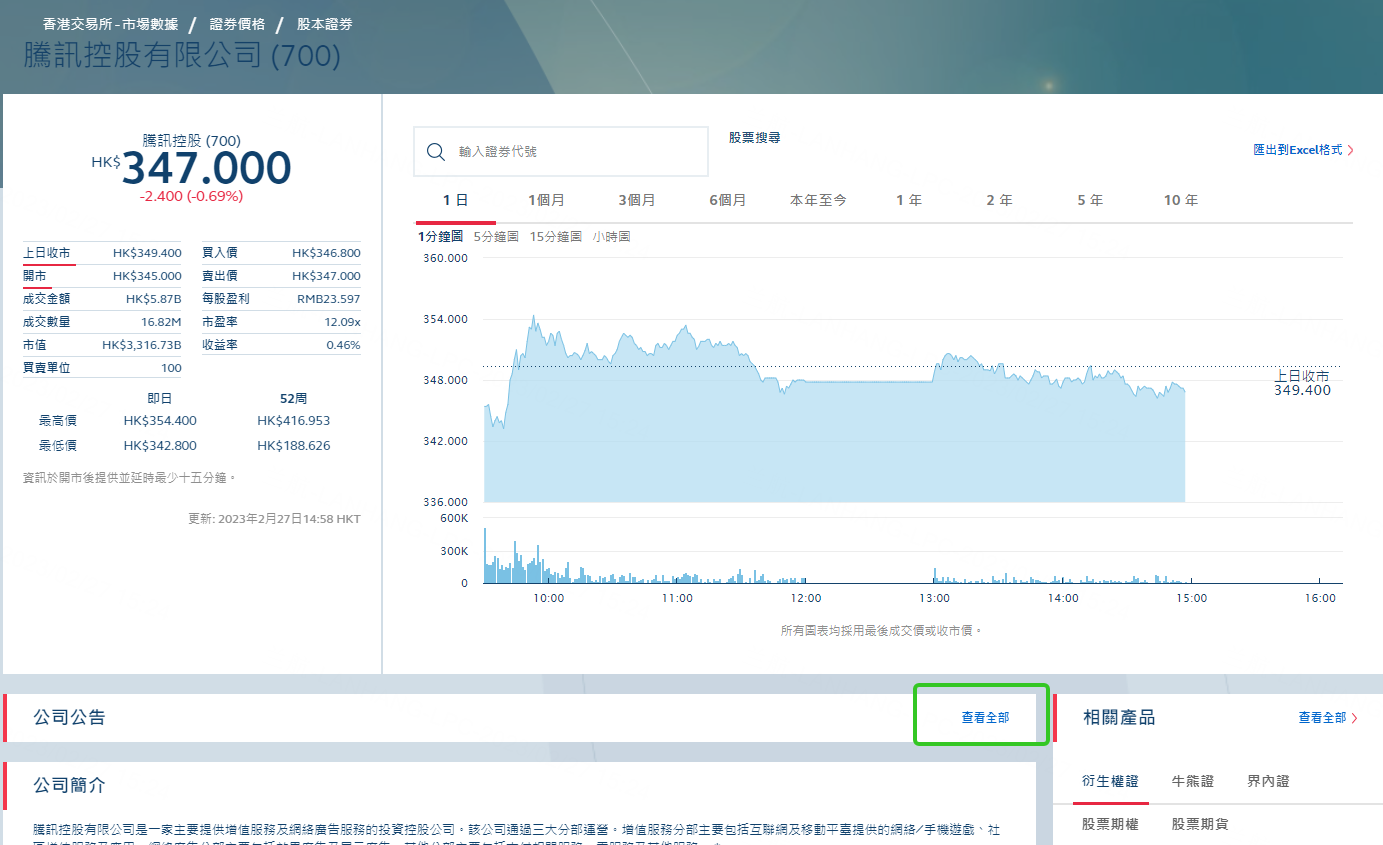Click the 股票搜尋 label
Screen dimensions: 1383x845
pos(754,138)
